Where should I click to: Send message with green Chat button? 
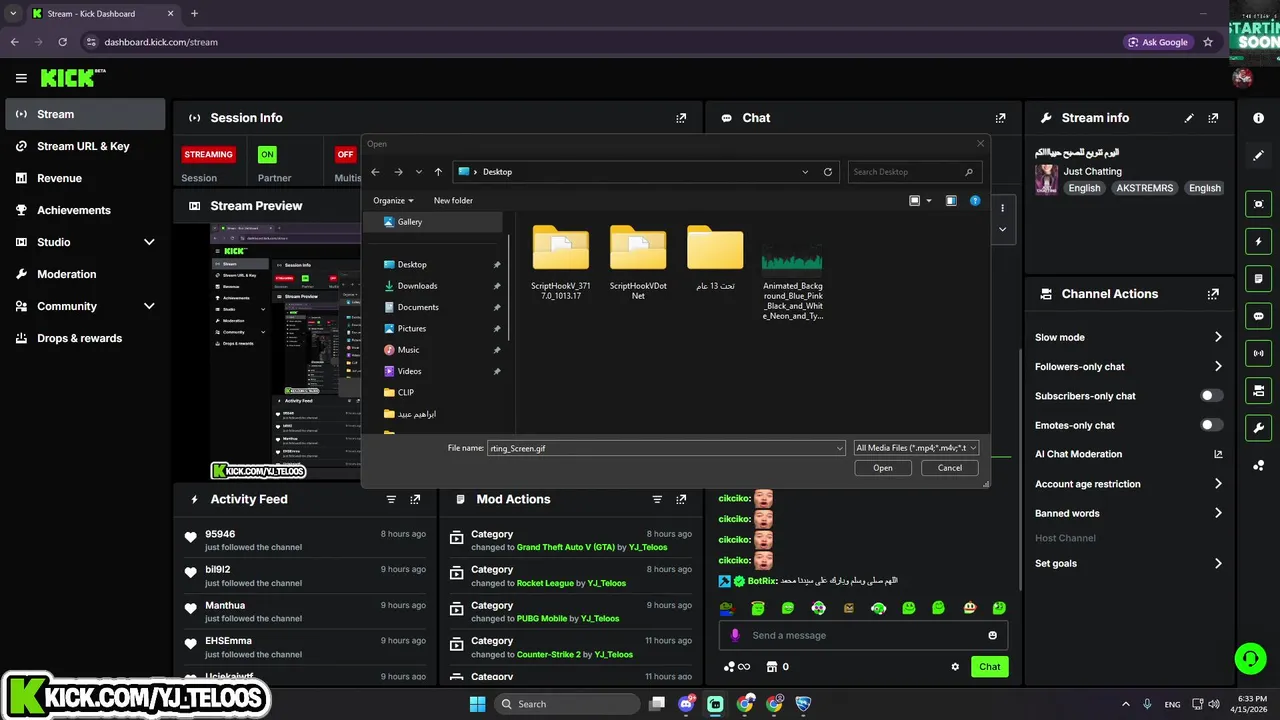(990, 667)
